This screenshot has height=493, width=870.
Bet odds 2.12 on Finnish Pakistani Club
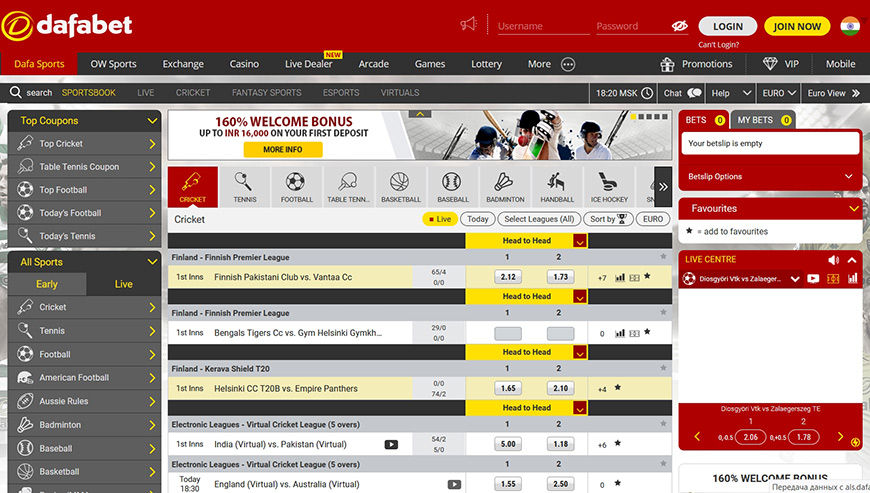508,277
